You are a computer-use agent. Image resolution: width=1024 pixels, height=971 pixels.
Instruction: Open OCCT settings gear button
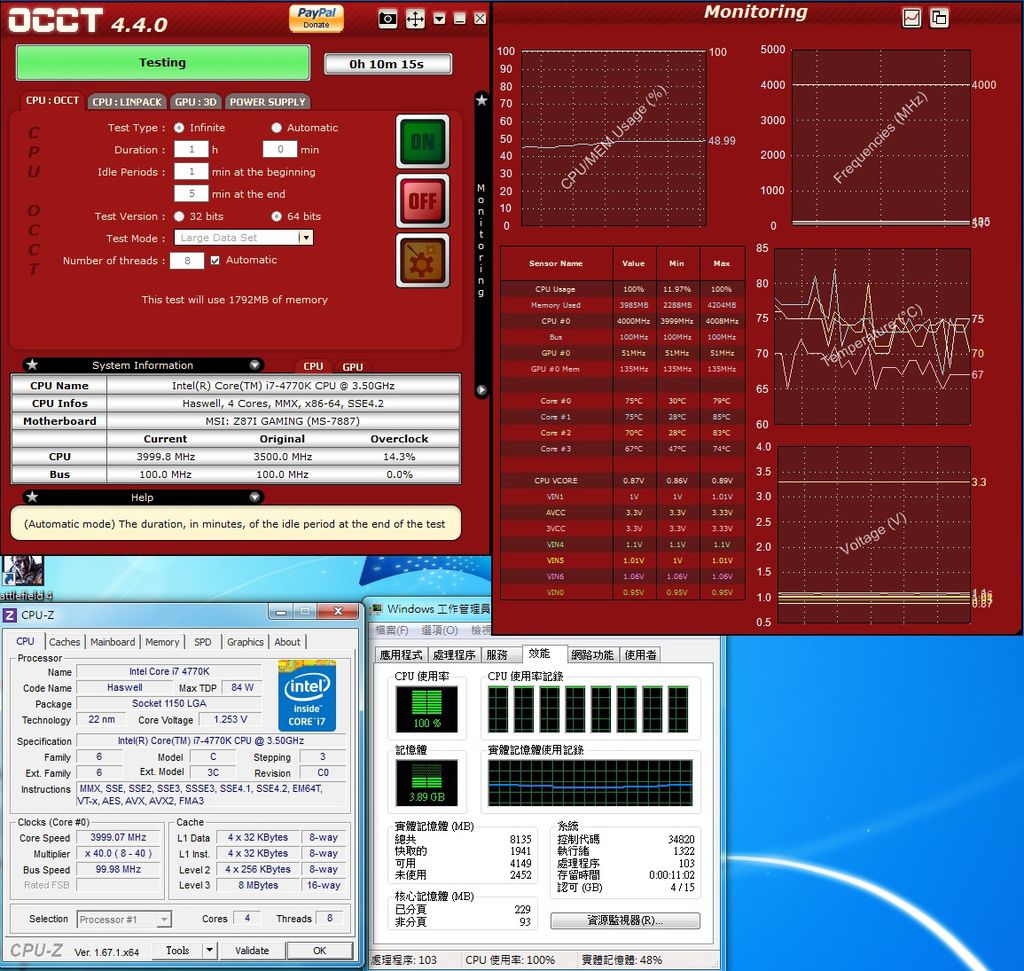coord(423,261)
